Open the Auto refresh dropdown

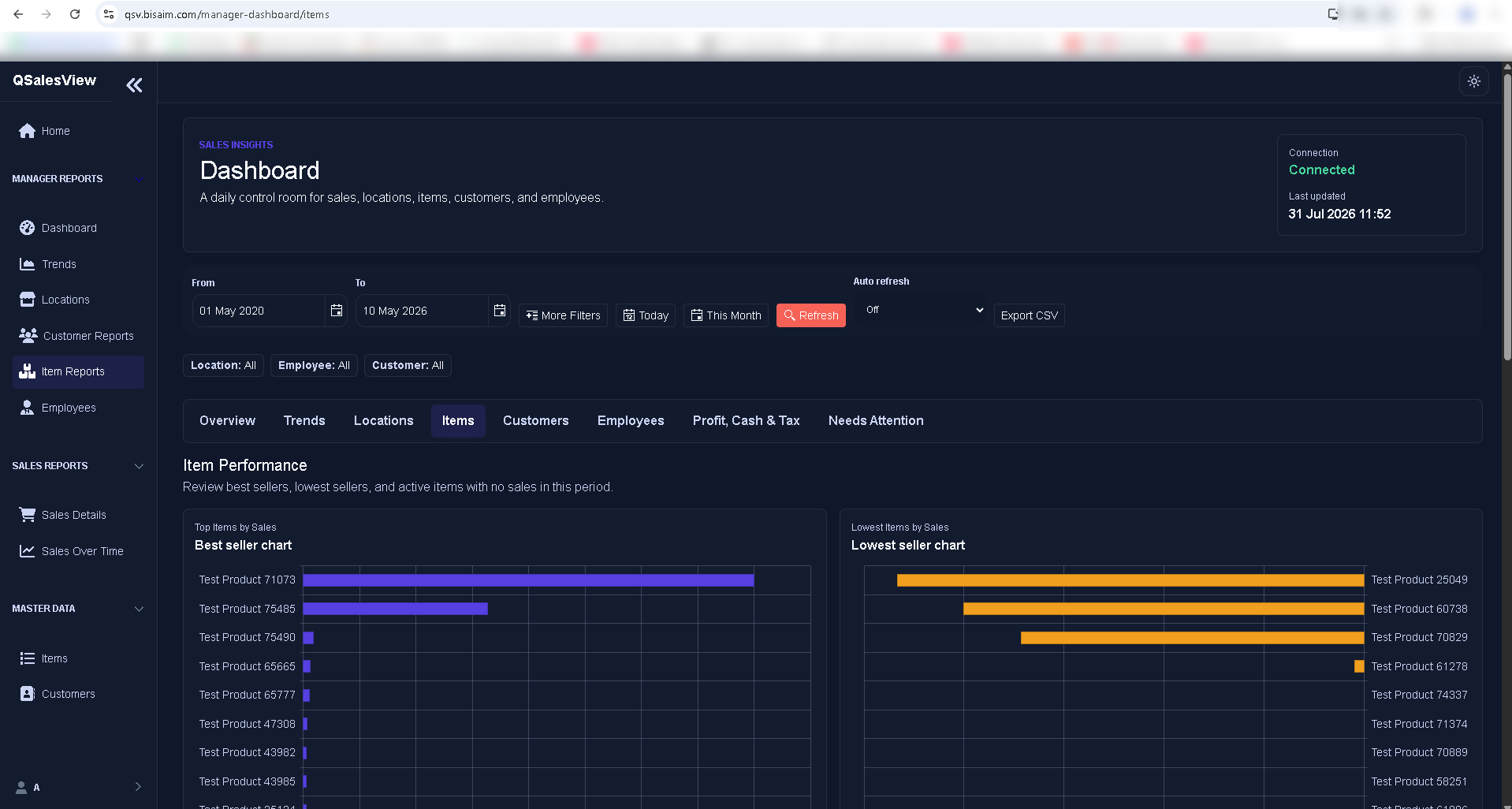(921, 311)
